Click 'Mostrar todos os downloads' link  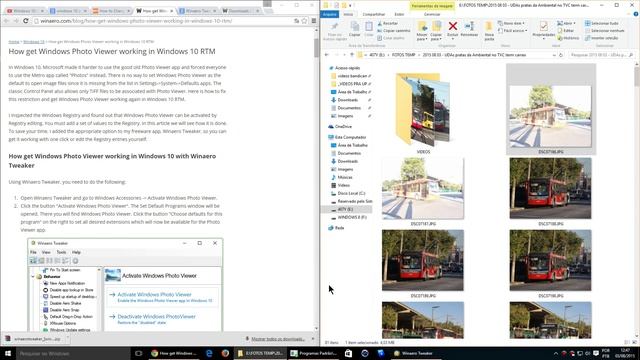[278, 339]
